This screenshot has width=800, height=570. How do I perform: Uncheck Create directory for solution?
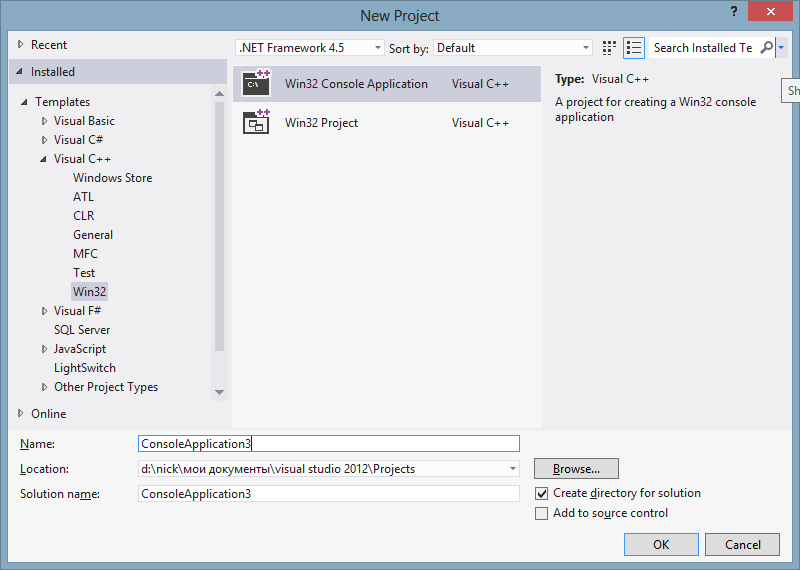(541, 493)
